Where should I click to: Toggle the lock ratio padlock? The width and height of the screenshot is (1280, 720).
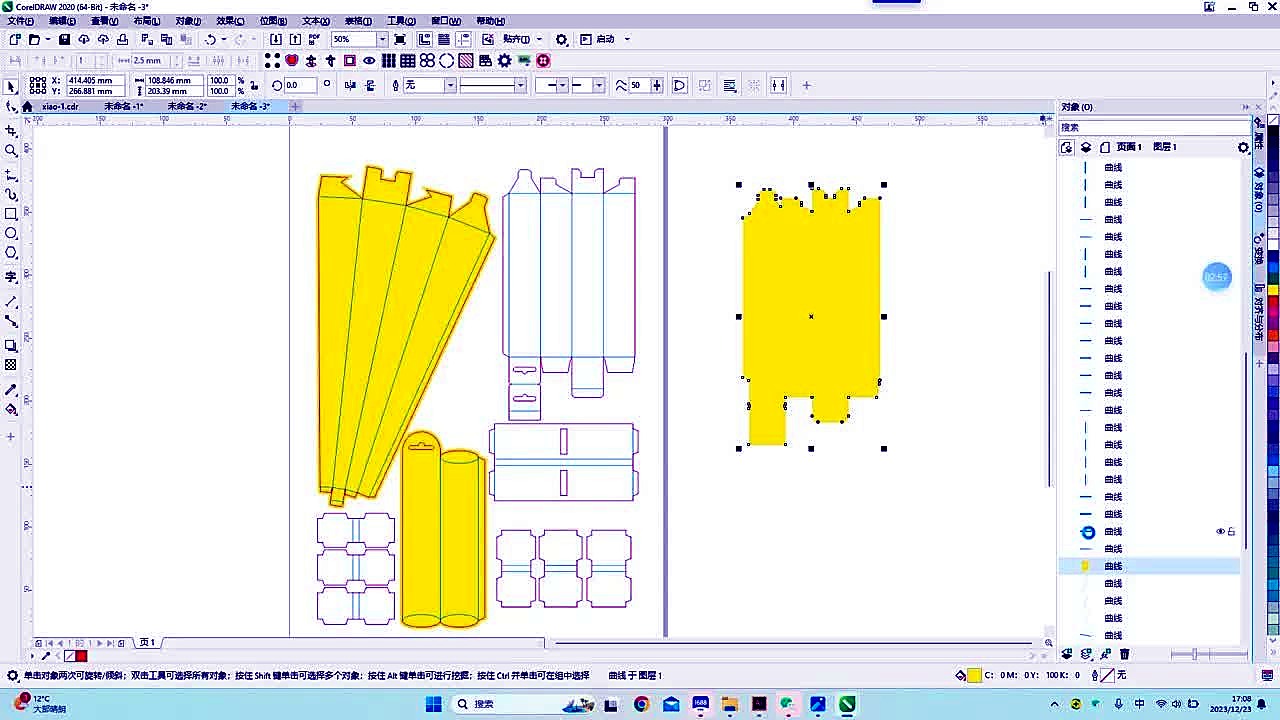[254, 86]
